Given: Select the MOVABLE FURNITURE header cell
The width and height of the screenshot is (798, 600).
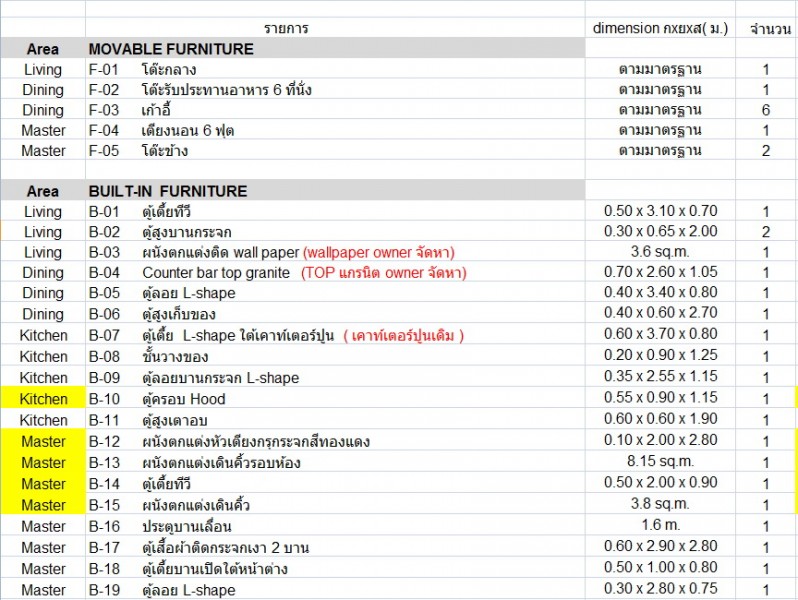Looking at the screenshot, I should (x=335, y=49).
